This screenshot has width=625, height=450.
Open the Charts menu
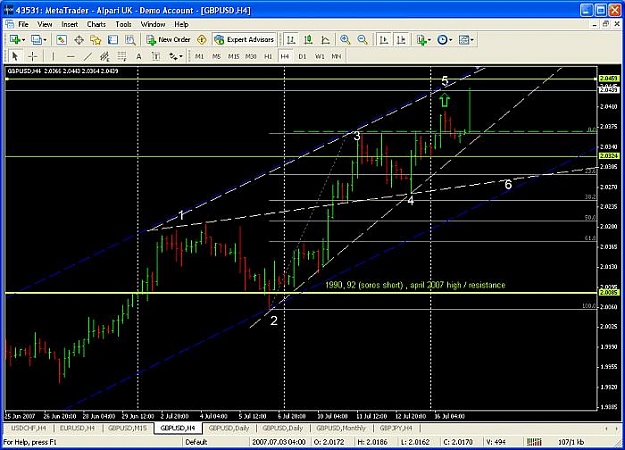[96, 24]
